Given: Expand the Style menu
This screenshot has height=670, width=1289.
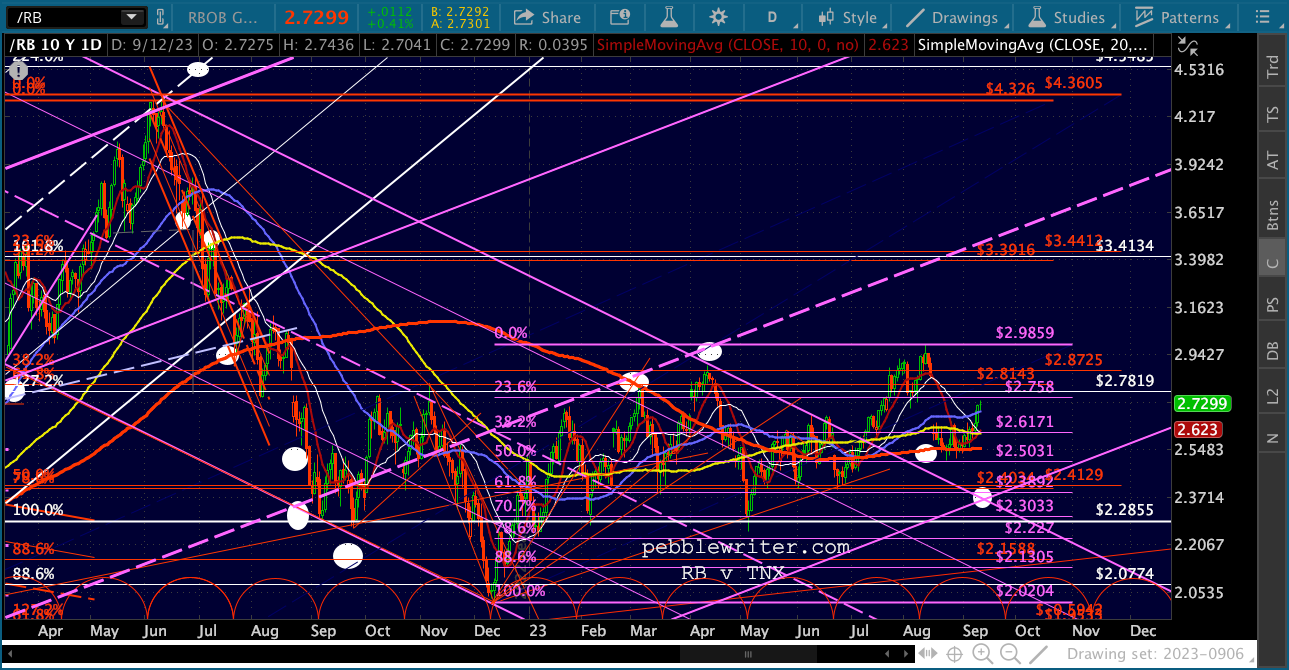Looking at the screenshot, I should click(x=847, y=17).
